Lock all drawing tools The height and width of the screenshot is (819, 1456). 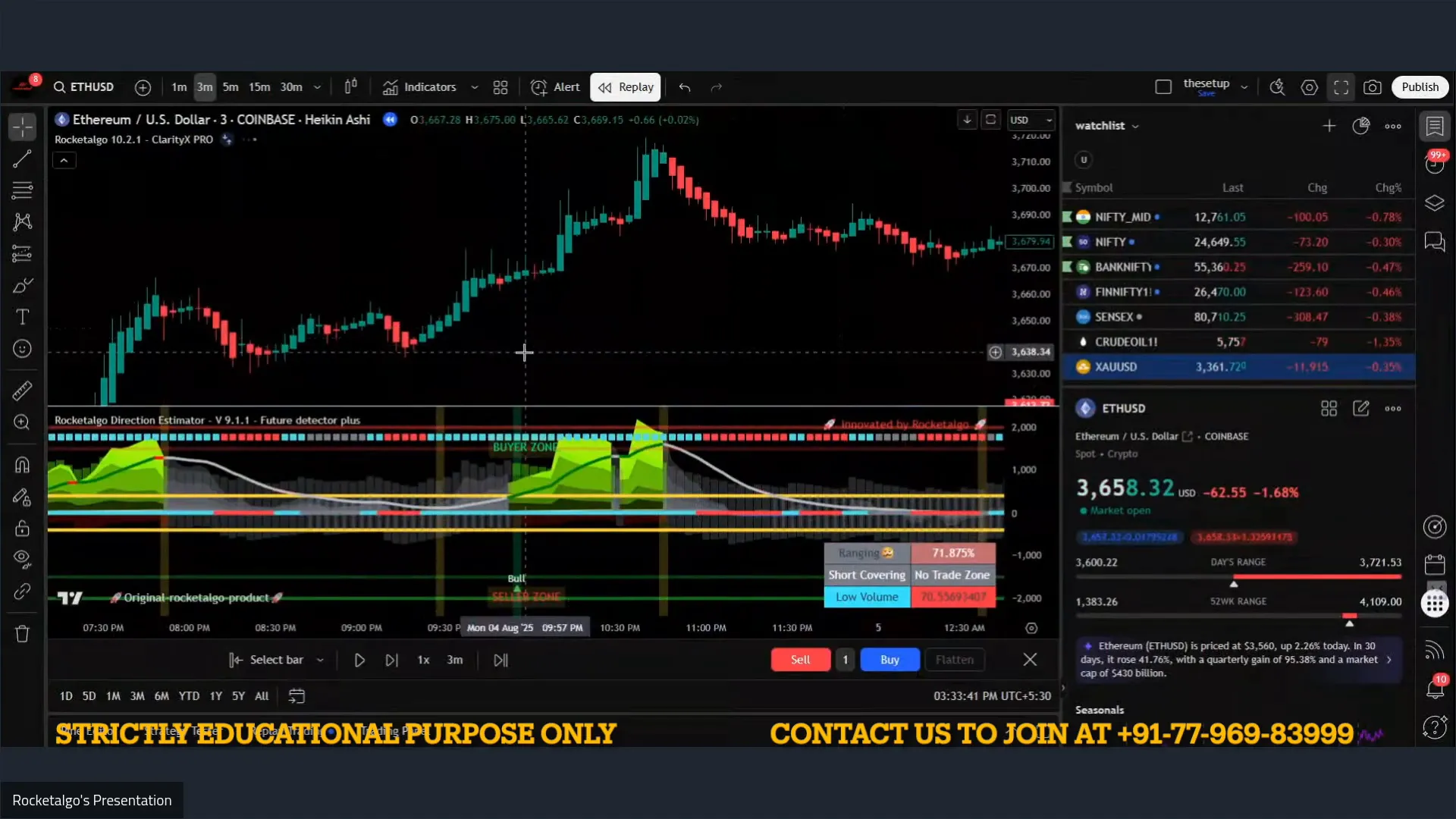click(x=23, y=529)
